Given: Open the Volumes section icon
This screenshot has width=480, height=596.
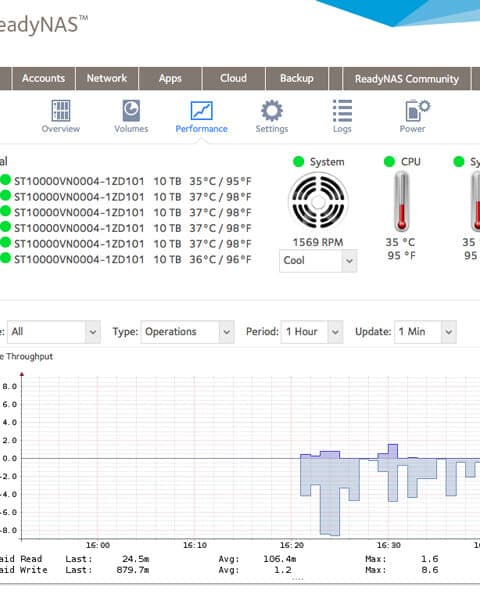Looking at the screenshot, I should pos(131,111).
